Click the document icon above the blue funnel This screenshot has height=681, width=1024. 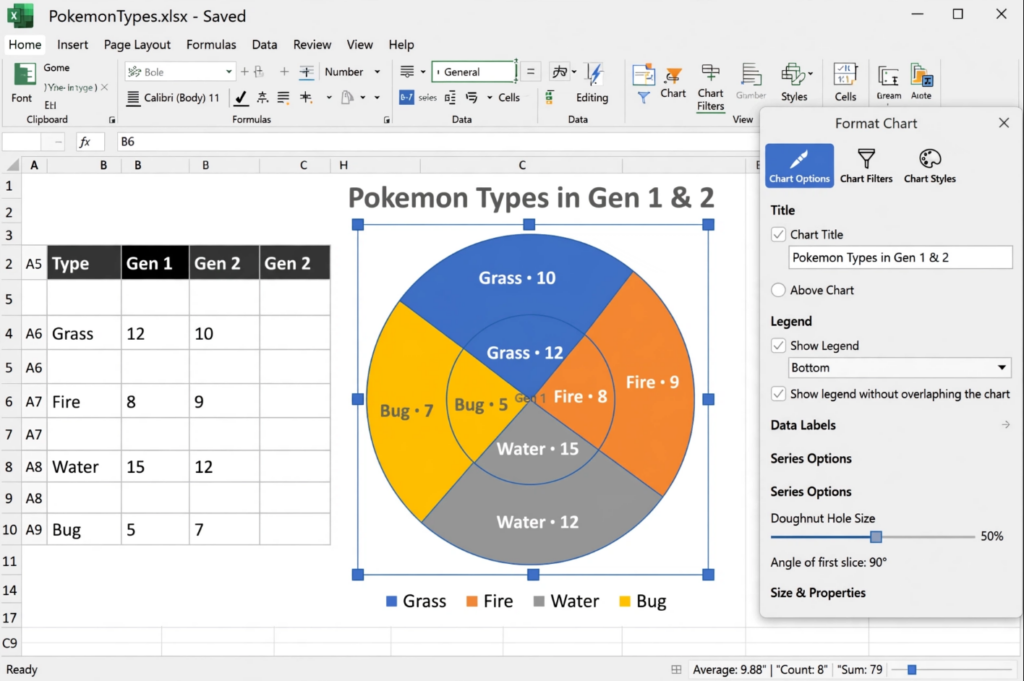coord(643,74)
